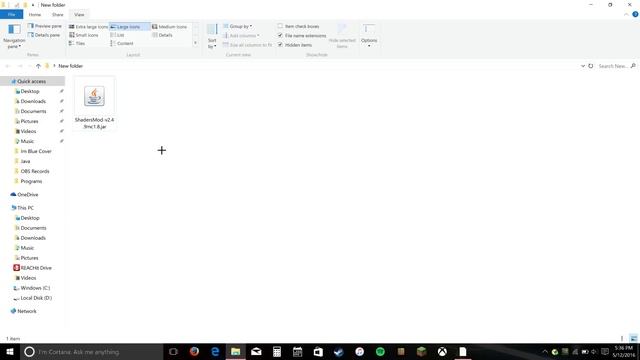The width and height of the screenshot is (640, 360).
Task: Open the Navigation pane dropdown
Action: click(14, 36)
